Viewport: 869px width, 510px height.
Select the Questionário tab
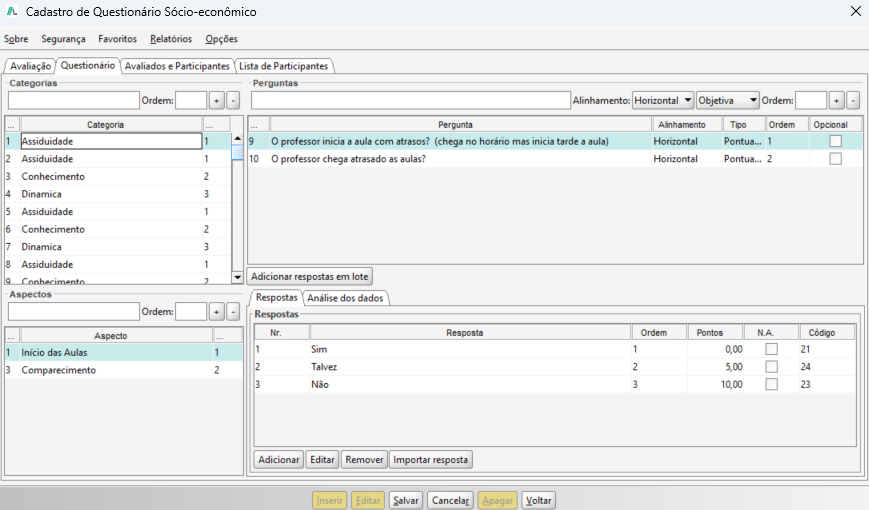pos(88,65)
